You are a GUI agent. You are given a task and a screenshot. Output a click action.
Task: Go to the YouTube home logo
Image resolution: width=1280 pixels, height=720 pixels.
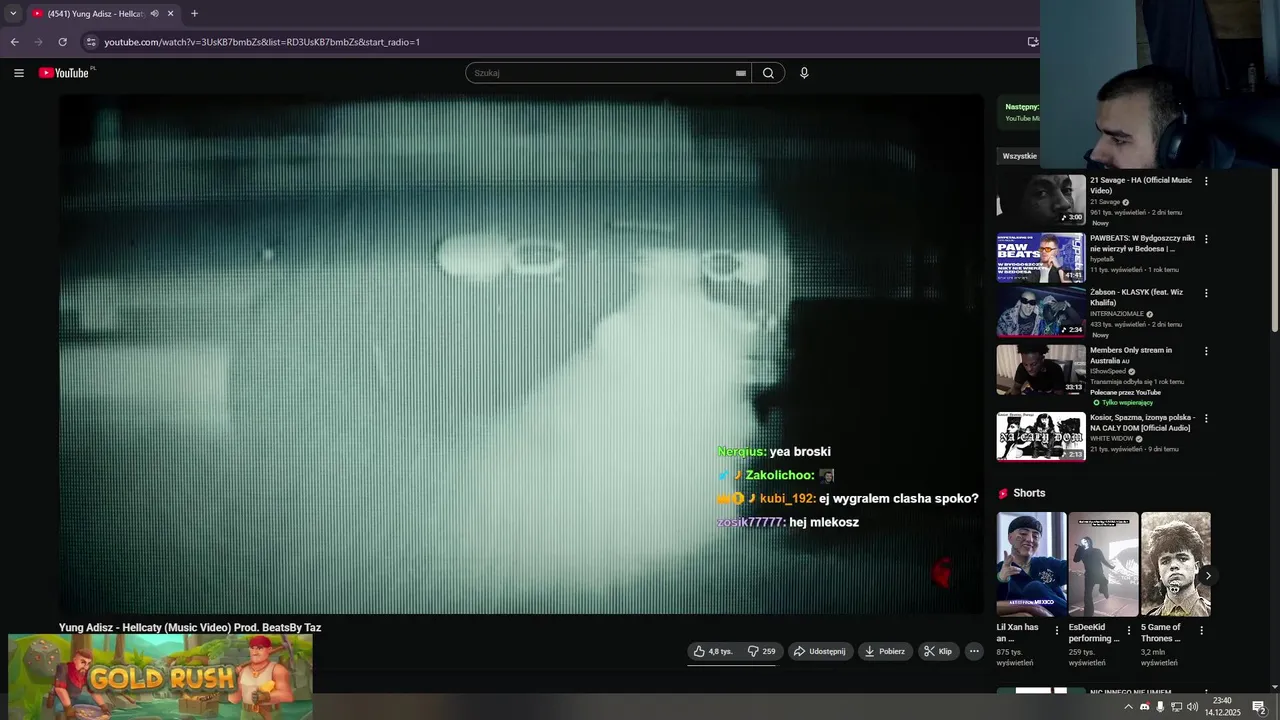tap(64, 73)
